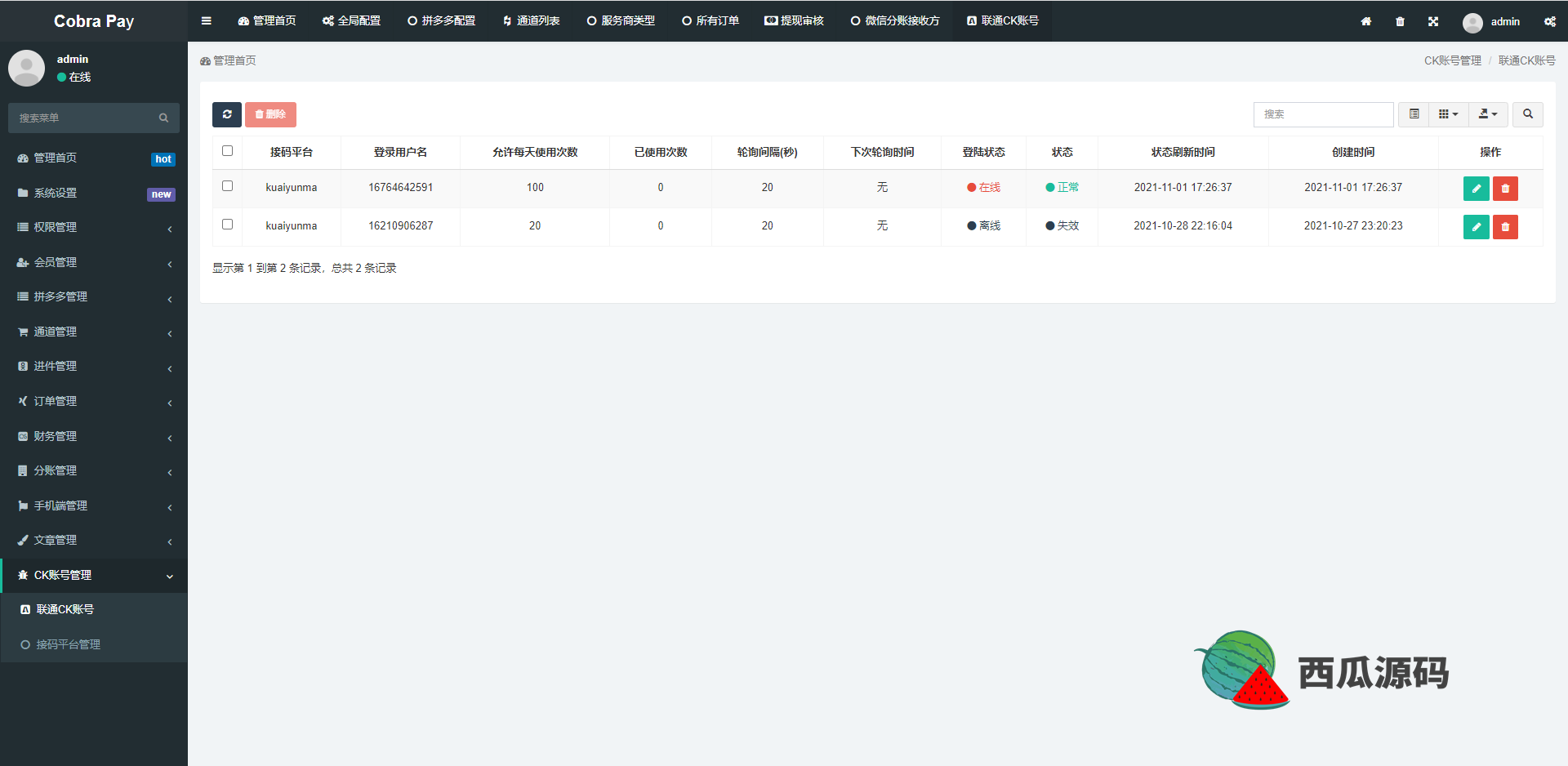This screenshot has height=766, width=1568.
Task: Click the CK账号管理 breadcrumb link
Action: click(x=1452, y=61)
